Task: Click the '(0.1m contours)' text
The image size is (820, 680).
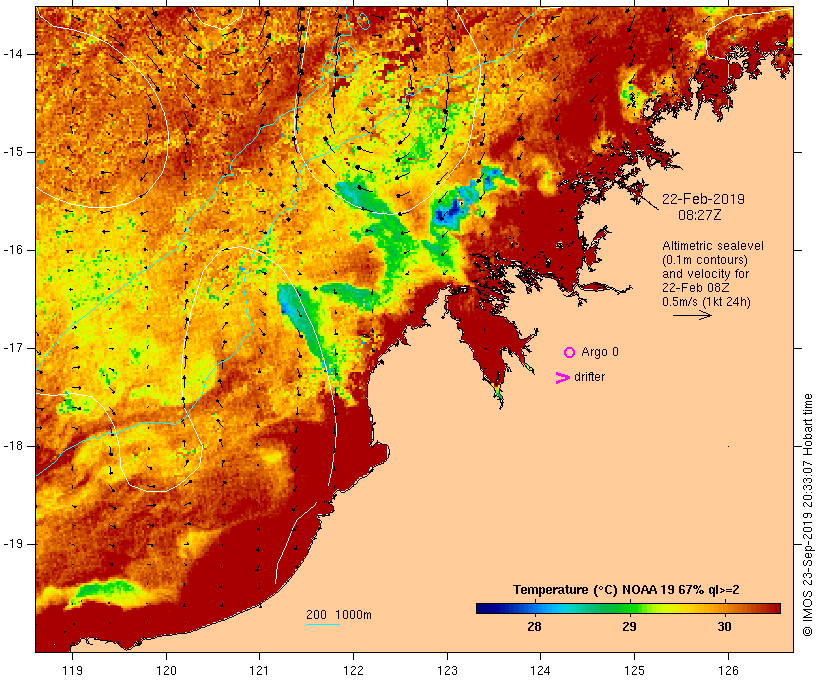Action: tap(705, 260)
